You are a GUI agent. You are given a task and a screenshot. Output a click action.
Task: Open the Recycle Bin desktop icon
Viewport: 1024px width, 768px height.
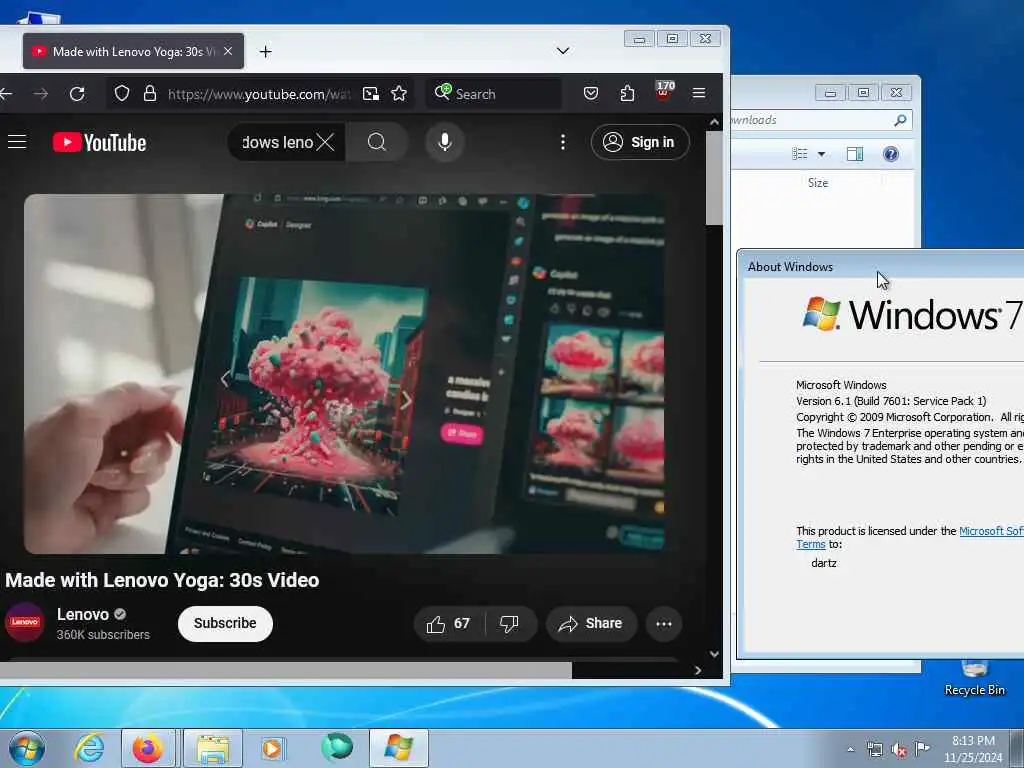point(974,678)
